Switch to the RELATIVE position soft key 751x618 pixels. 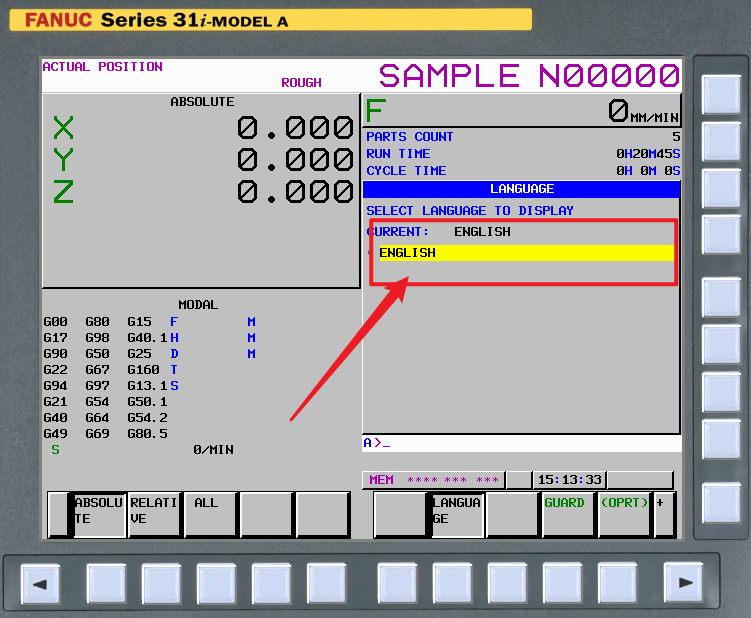154,514
